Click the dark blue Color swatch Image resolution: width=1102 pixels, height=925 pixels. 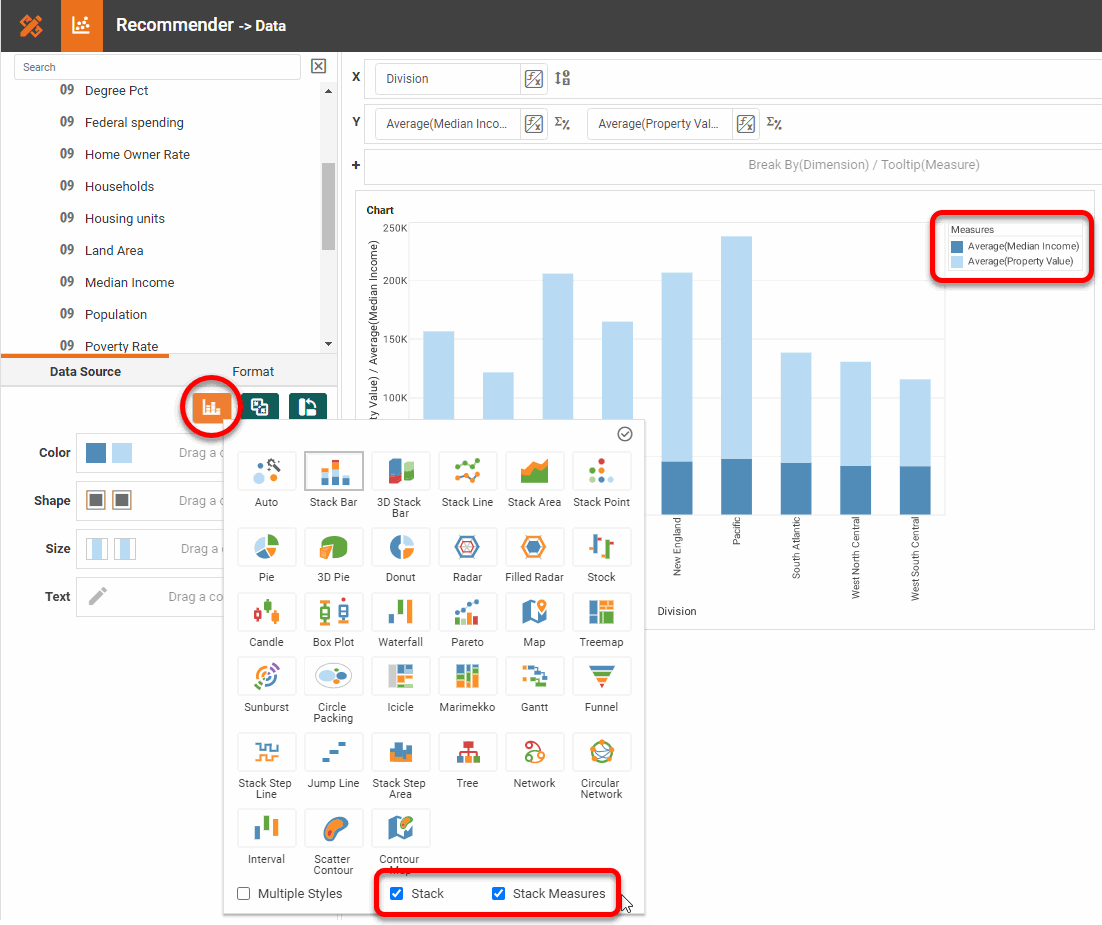(x=96, y=453)
